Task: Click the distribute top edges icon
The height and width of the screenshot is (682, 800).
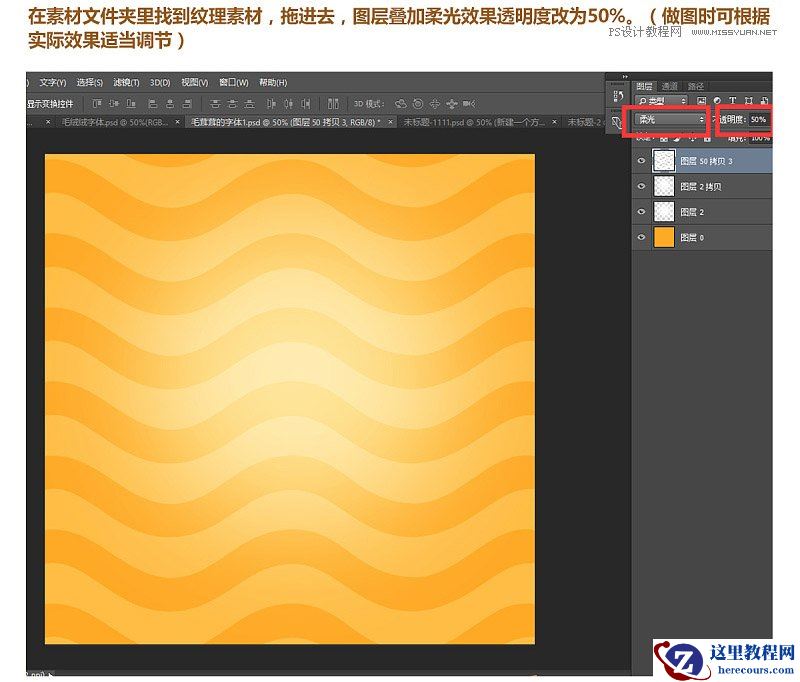Action: pyautogui.click(x=215, y=104)
